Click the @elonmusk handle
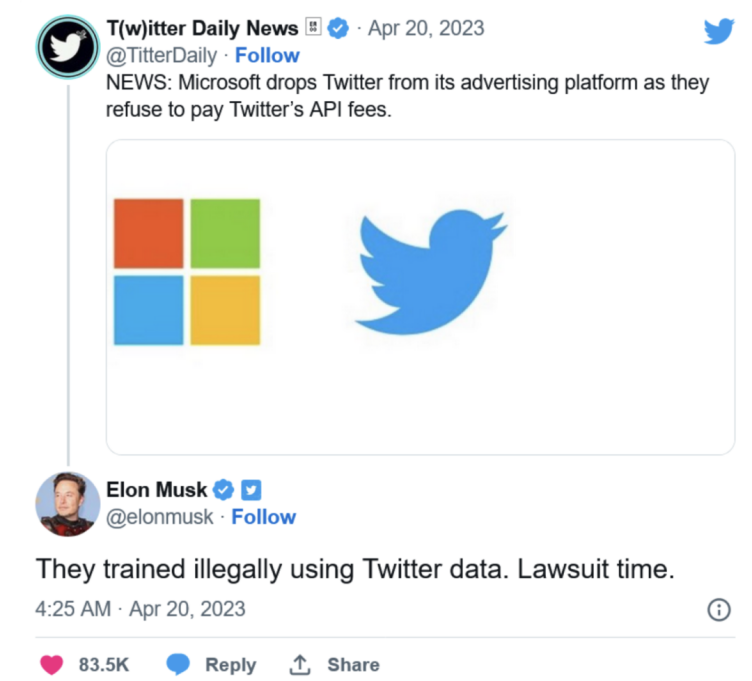This screenshot has width=752, height=681. tap(159, 517)
